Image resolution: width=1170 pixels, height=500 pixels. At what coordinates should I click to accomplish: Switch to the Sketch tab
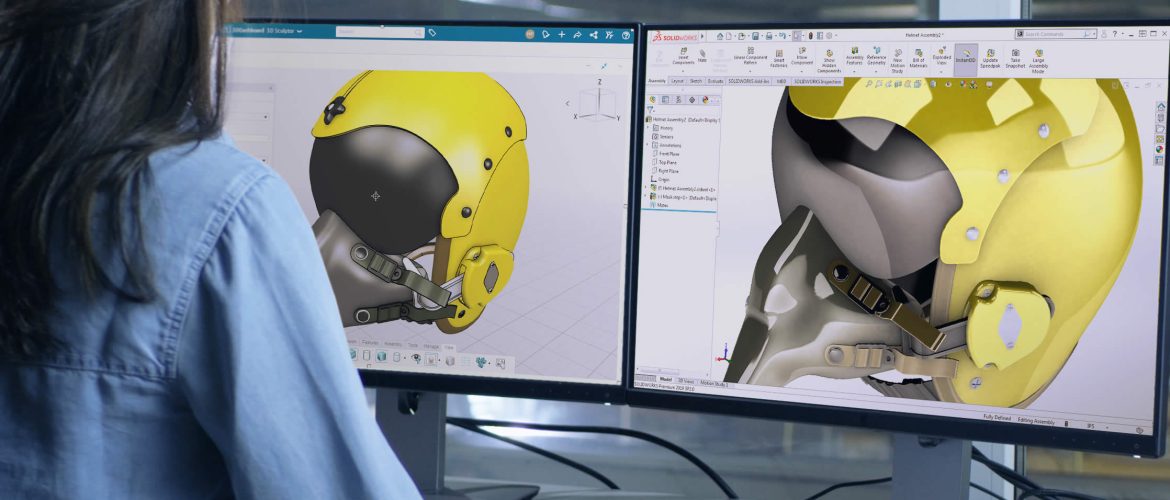tap(694, 81)
